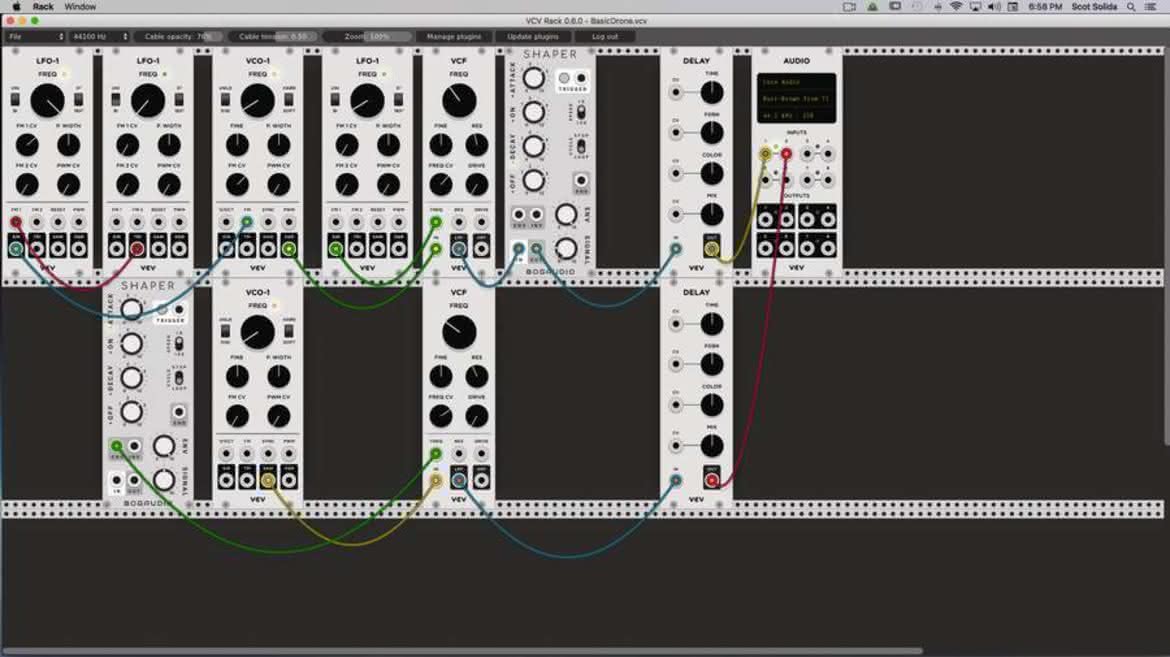Open the 44100 Hz sample rate dropdown
The width and height of the screenshot is (1170, 657).
coord(99,36)
